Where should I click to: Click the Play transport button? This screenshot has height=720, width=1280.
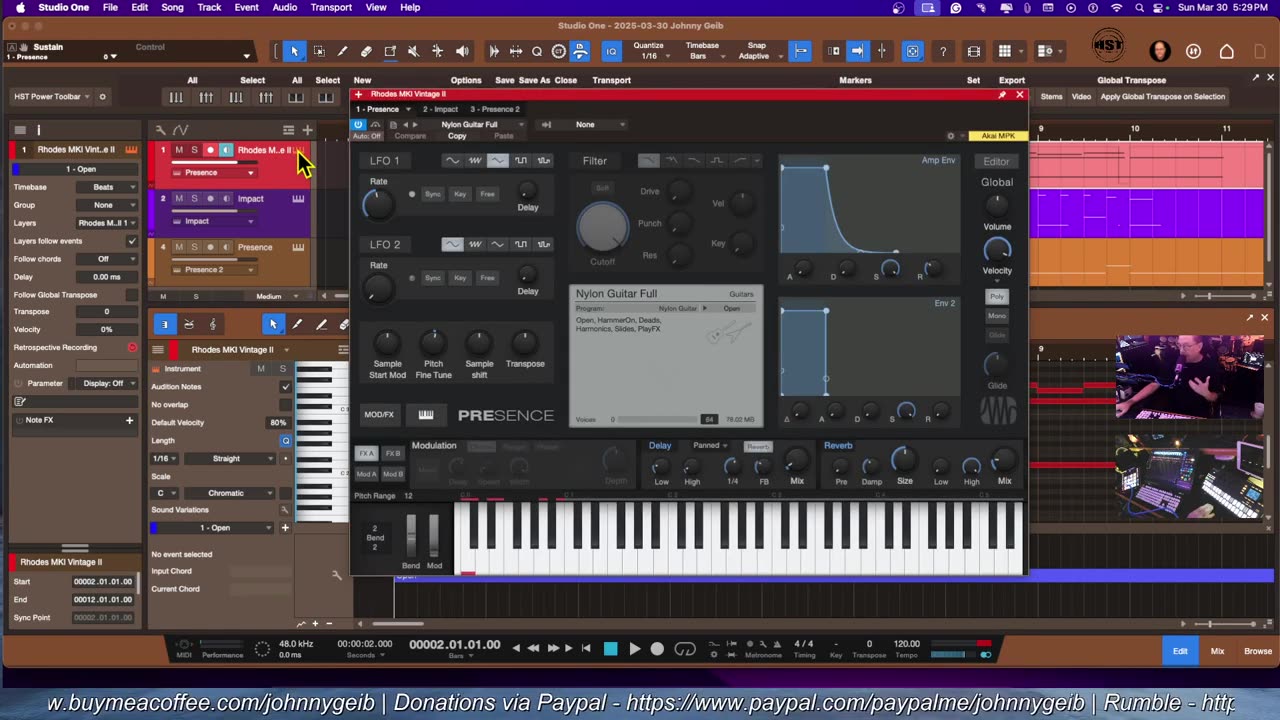[634, 649]
